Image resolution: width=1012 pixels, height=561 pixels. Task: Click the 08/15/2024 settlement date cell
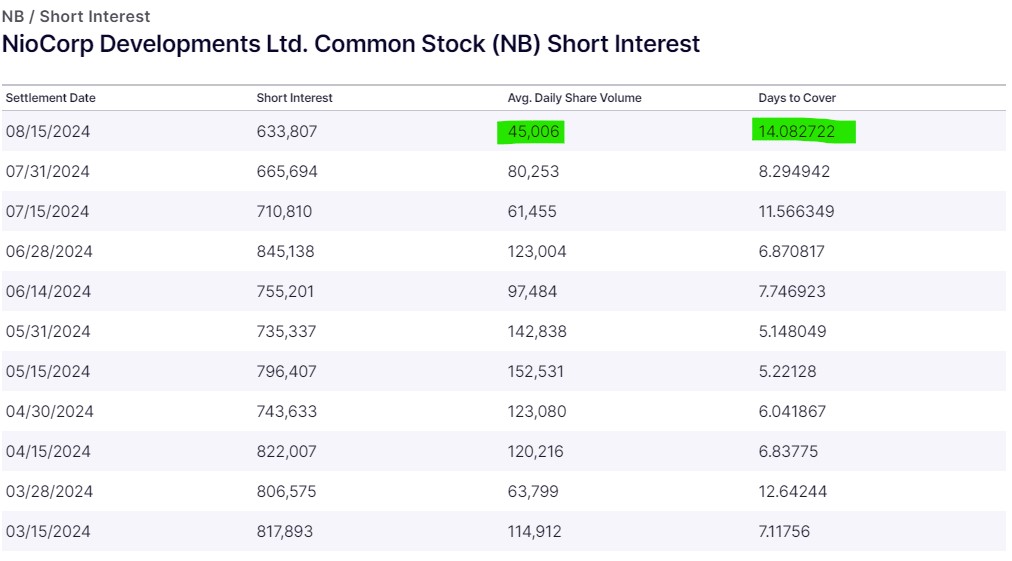(48, 131)
